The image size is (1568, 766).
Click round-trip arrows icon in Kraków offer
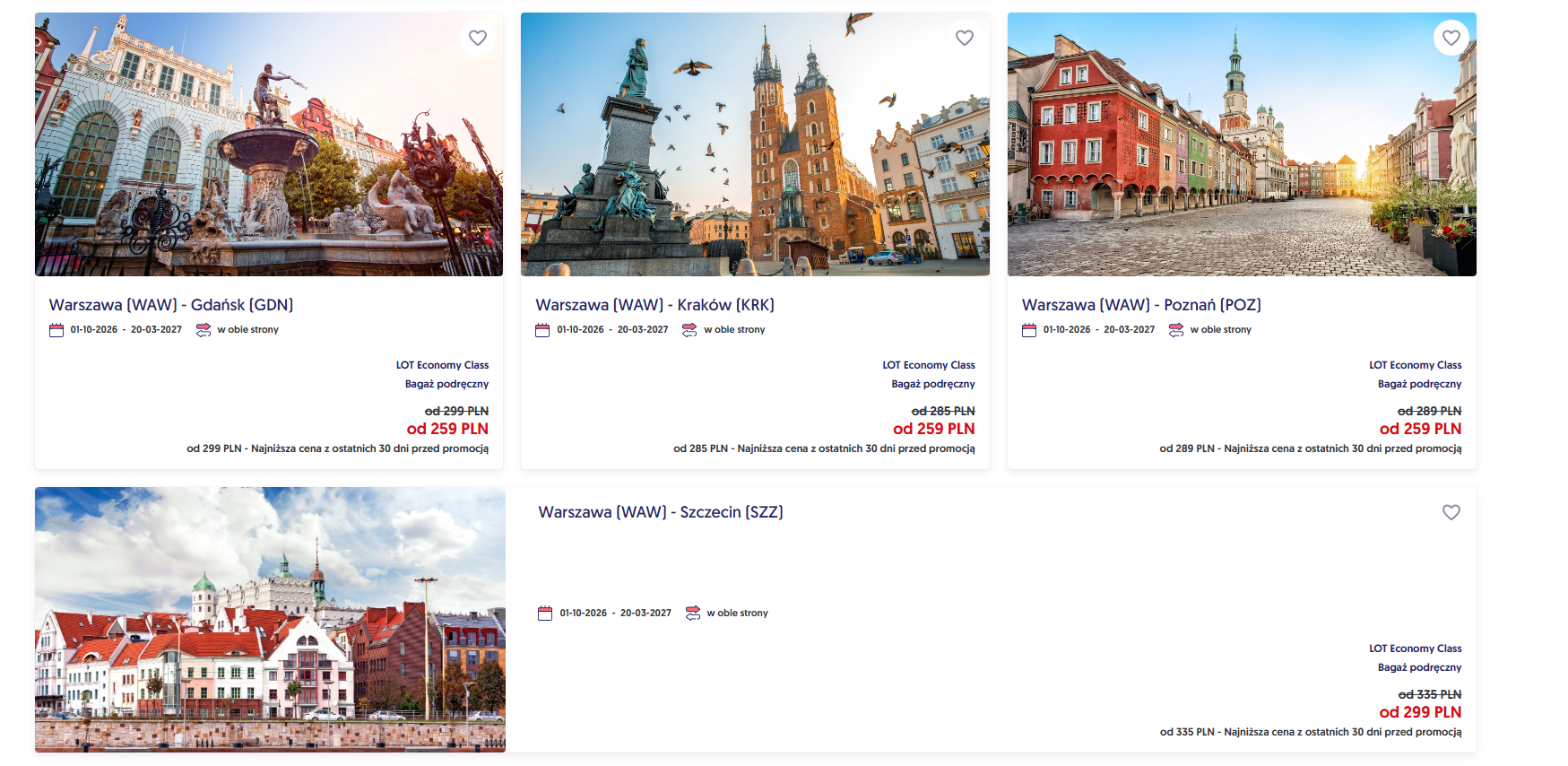(x=689, y=330)
